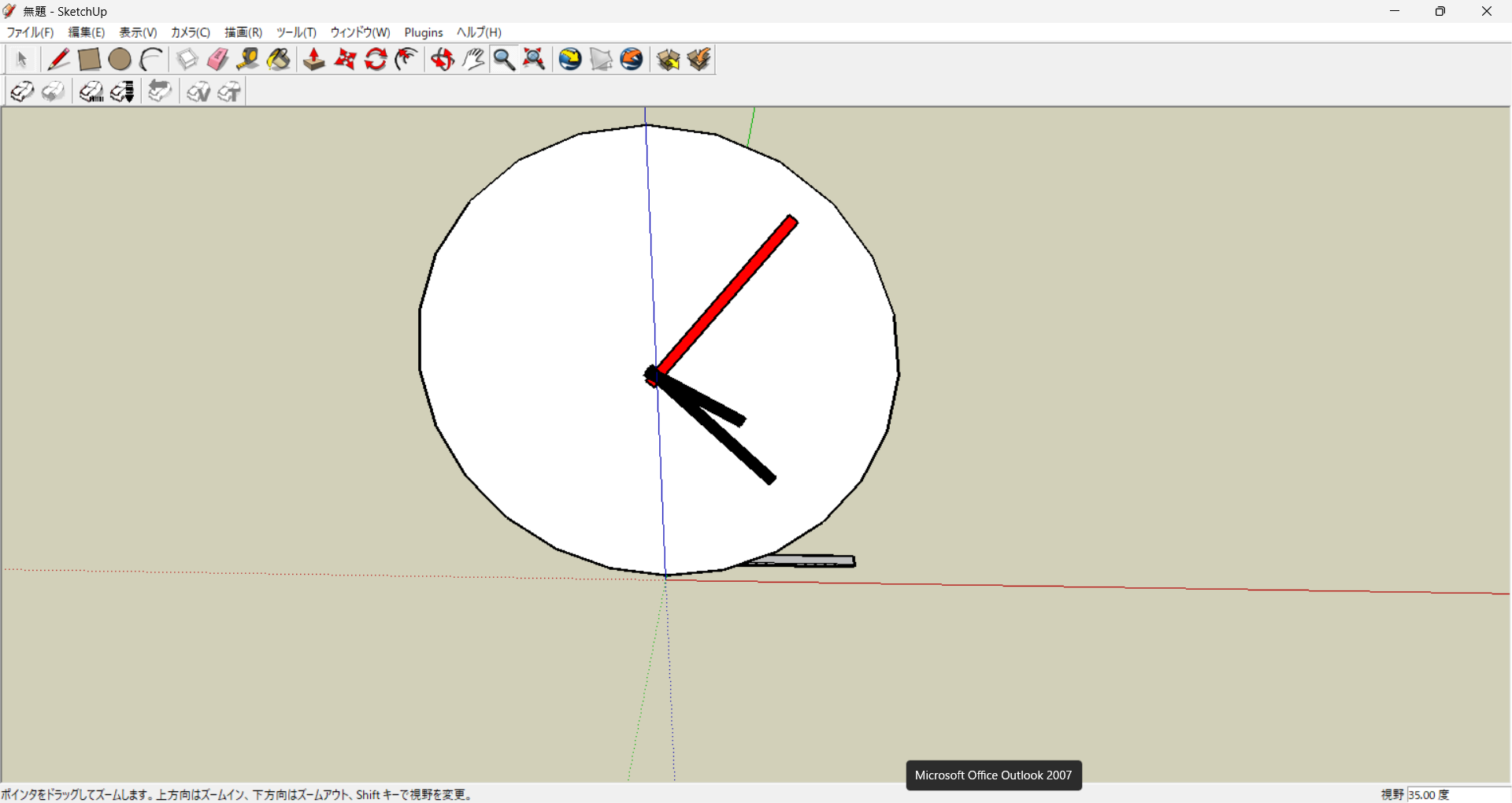Open the カメラ(C) menu

(191, 32)
